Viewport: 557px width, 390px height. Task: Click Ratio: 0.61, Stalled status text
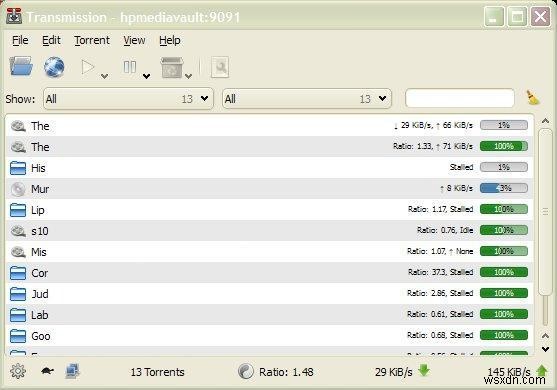click(x=440, y=314)
